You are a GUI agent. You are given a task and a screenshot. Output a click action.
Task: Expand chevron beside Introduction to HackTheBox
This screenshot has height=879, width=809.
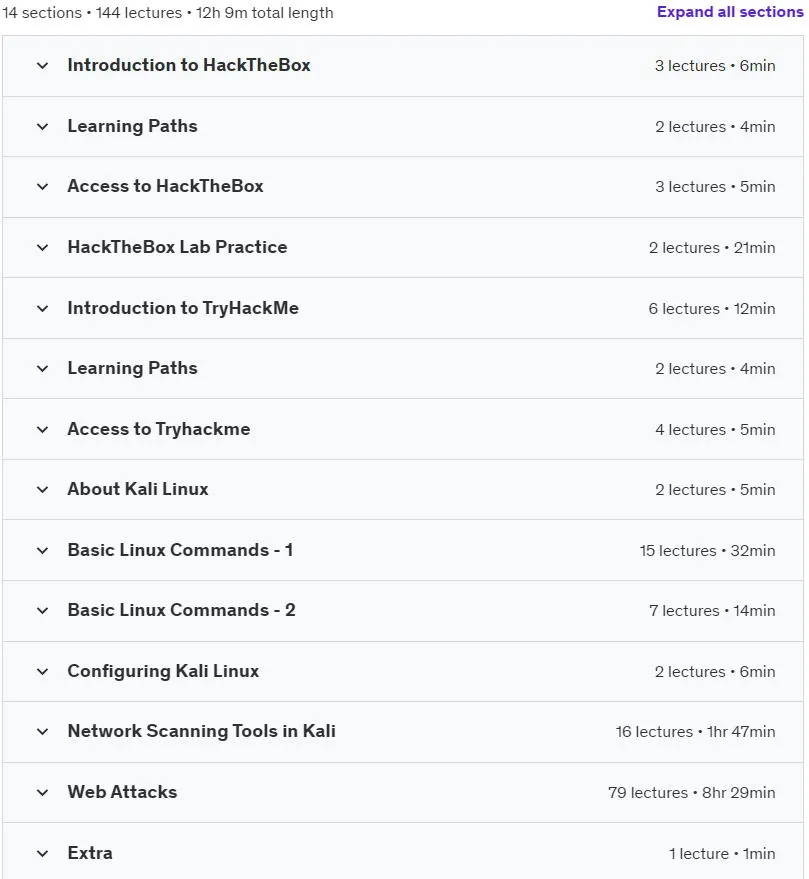point(42,66)
